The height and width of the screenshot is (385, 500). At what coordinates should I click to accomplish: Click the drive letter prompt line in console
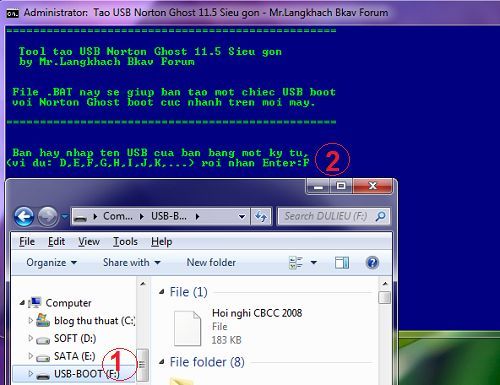click(x=158, y=163)
